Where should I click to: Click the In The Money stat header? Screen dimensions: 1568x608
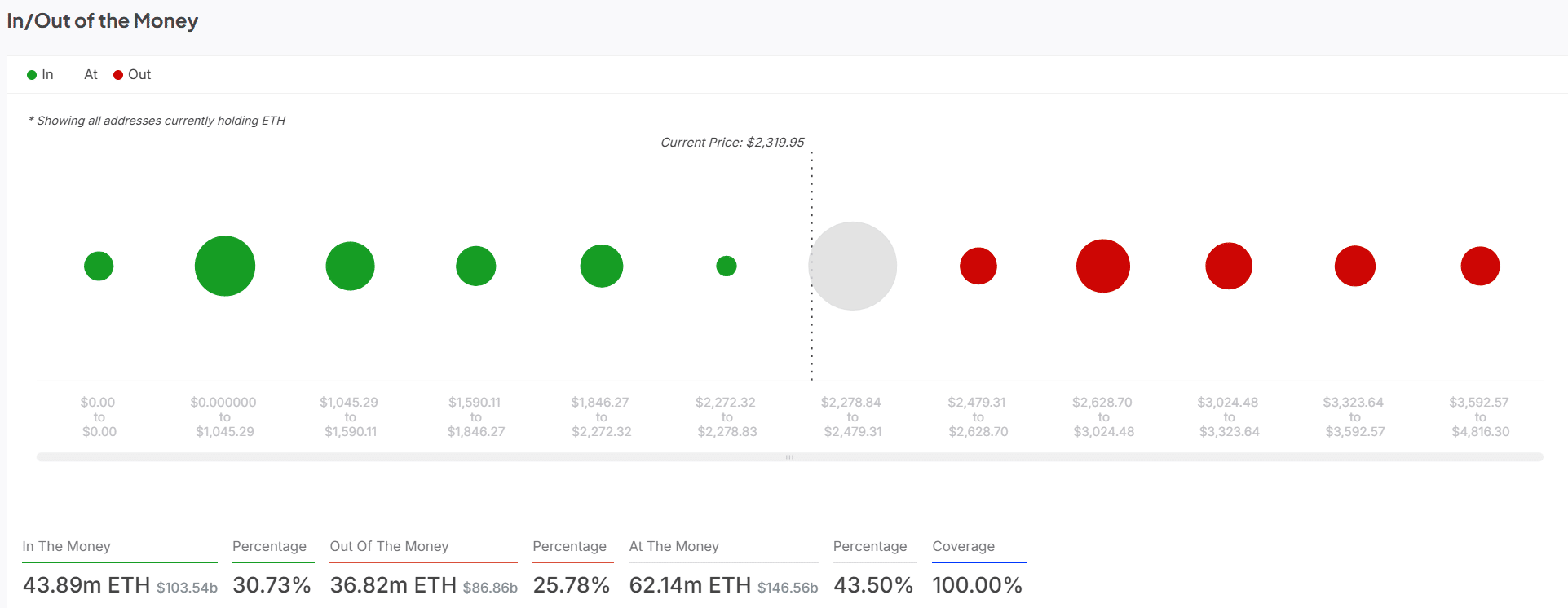(x=66, y=546)
